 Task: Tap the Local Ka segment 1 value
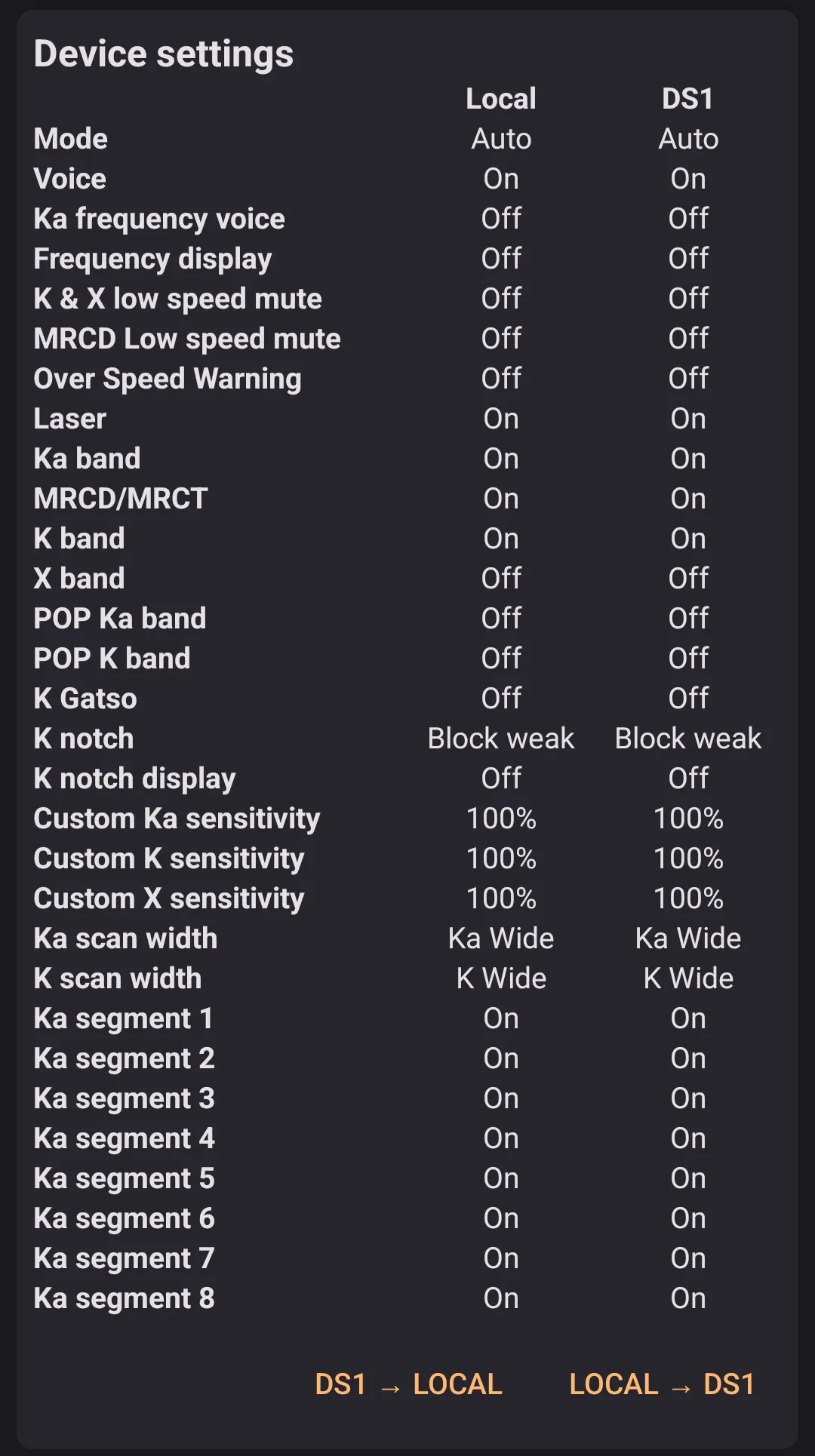501,1018
